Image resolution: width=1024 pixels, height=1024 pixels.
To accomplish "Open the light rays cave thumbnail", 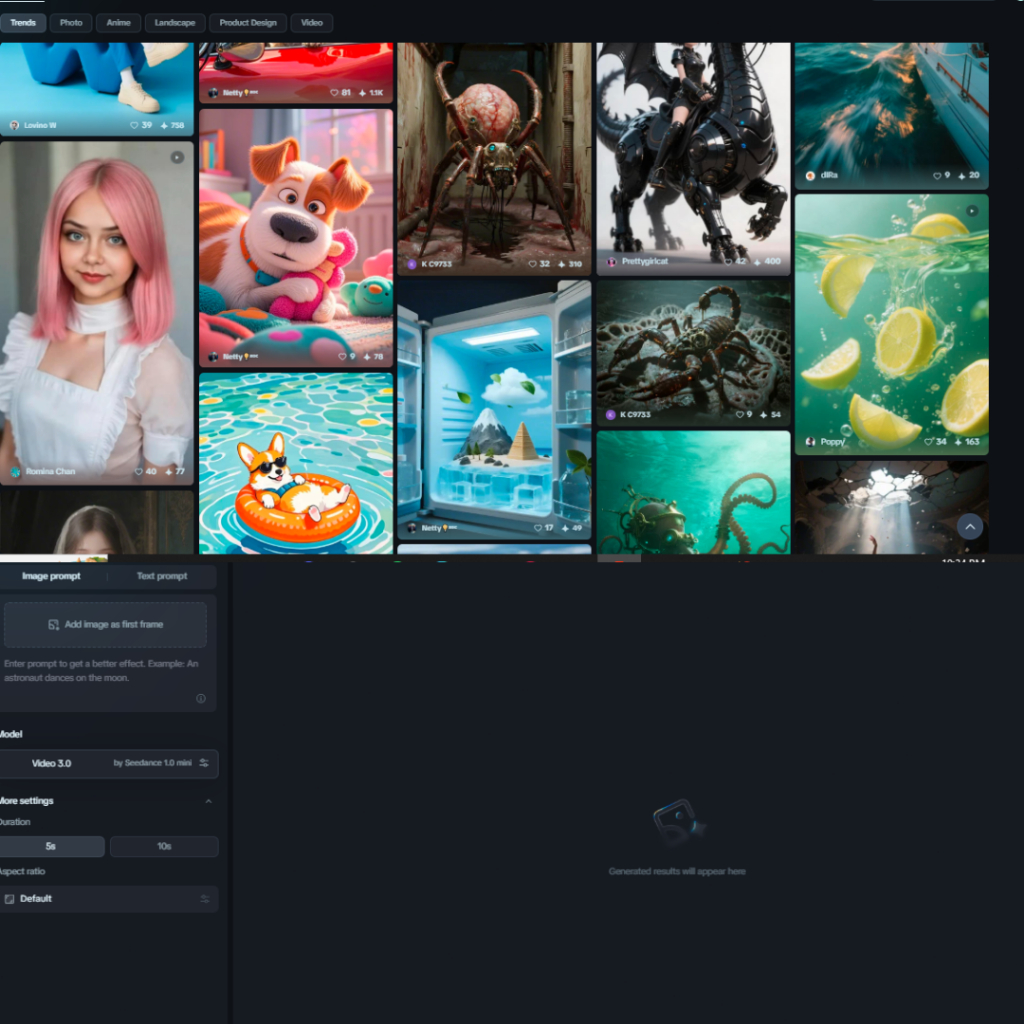I will coord(891,507).
